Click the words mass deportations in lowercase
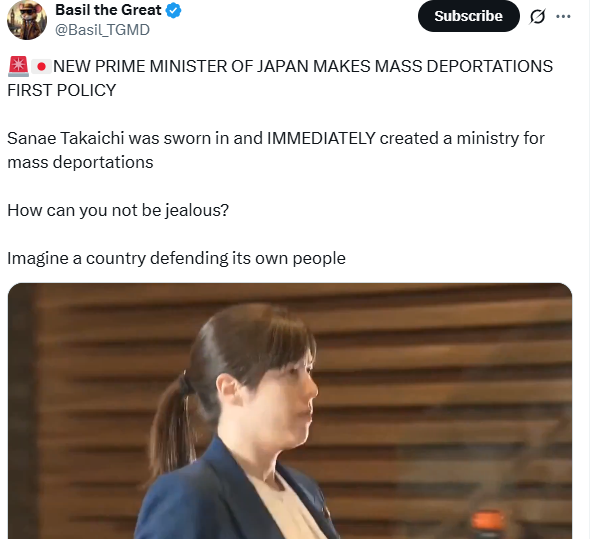This screenshot has height=540, width=593. point(80,163)
